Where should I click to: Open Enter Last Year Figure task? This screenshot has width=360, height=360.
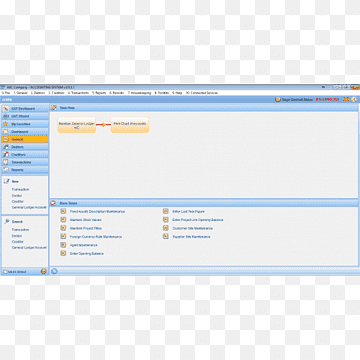pyautogui.click(x=189, y=212)
